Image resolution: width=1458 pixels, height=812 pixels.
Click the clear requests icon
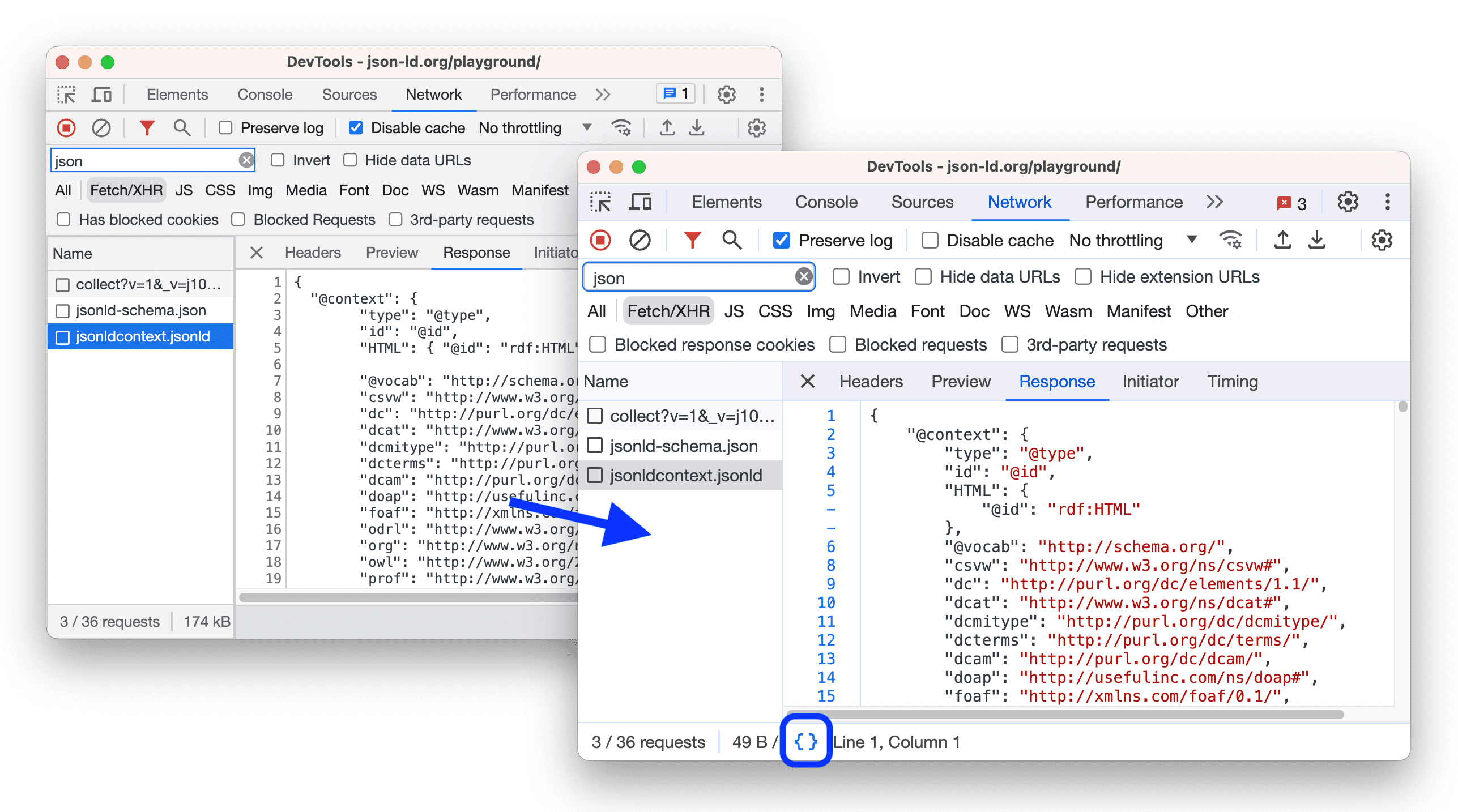point(640,240)
